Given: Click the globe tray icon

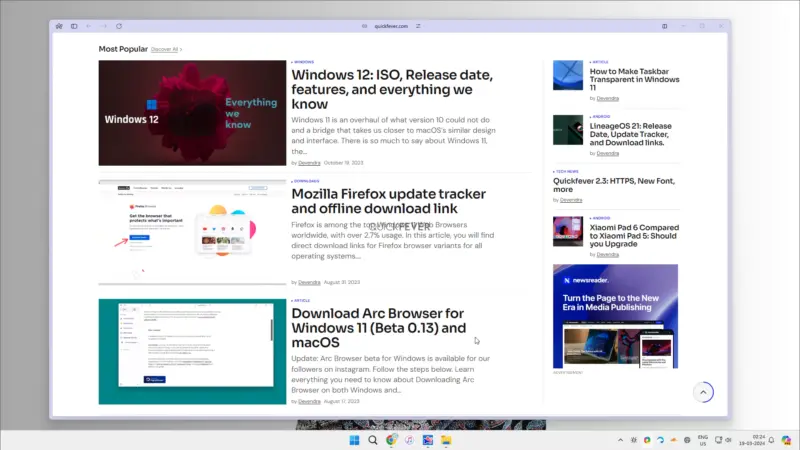Looking at the screenshot, I should 687,440.
